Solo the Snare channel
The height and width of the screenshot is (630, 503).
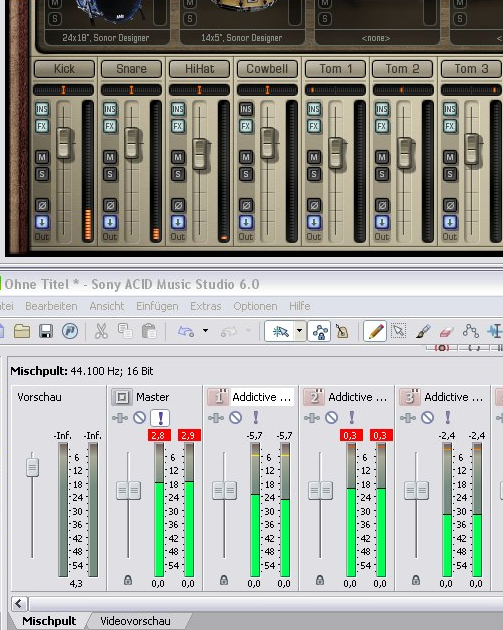tap(110, 174)
